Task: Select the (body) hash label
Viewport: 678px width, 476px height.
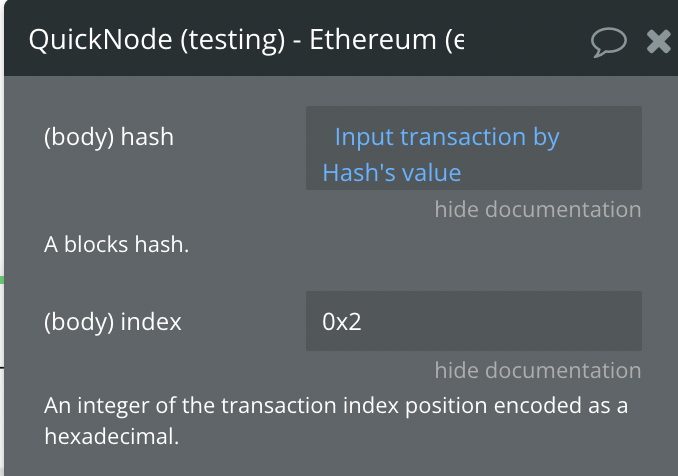Action: tap(109, 137)
